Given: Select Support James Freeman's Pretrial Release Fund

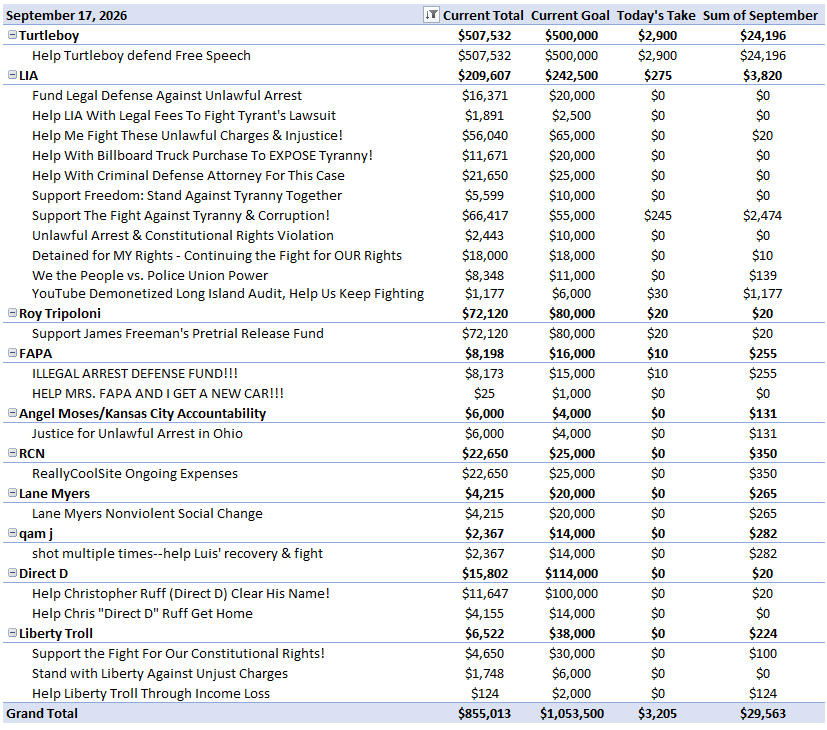Looking at the screenshot, I should (178, 333).
